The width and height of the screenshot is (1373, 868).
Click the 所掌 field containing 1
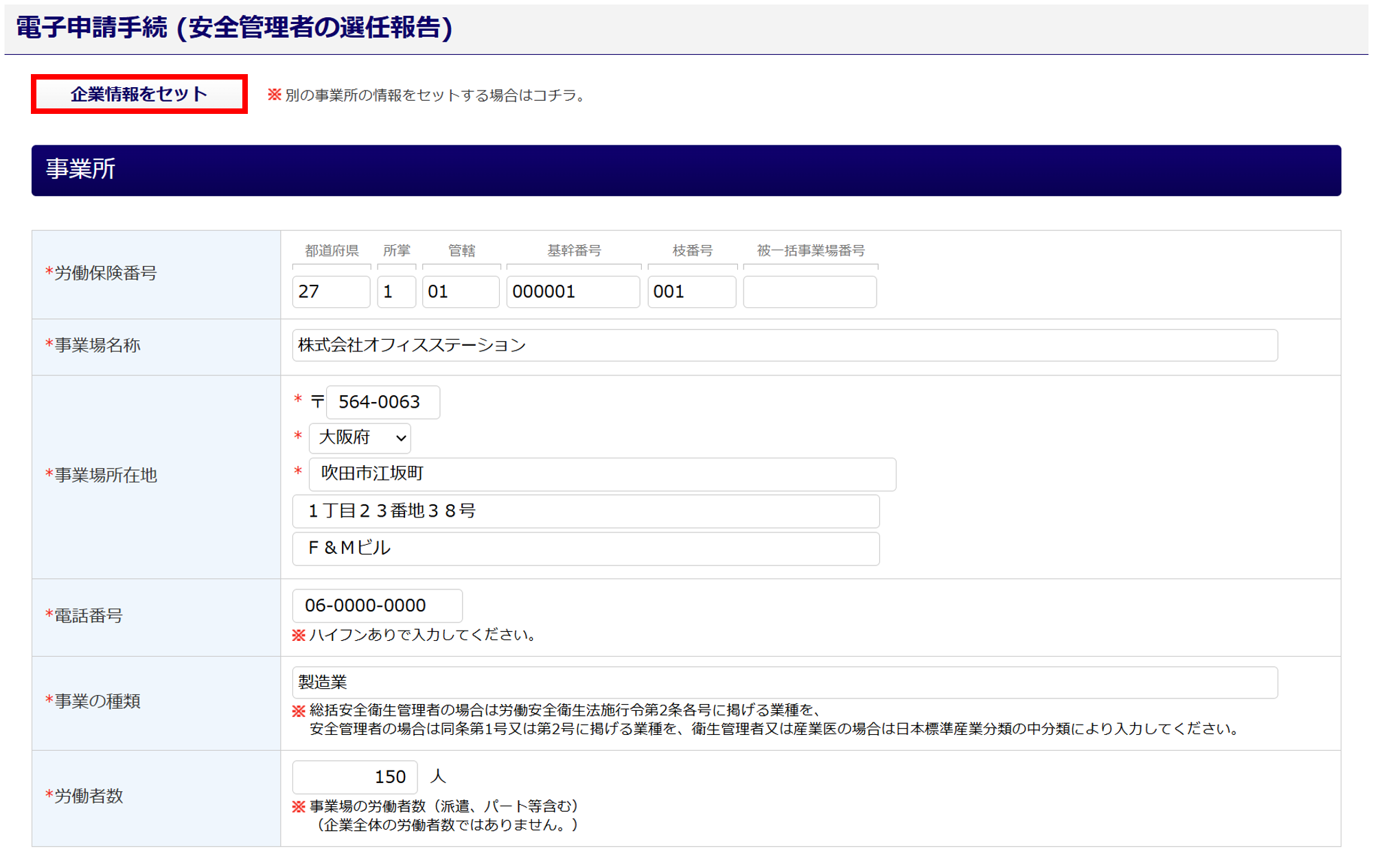396,292
